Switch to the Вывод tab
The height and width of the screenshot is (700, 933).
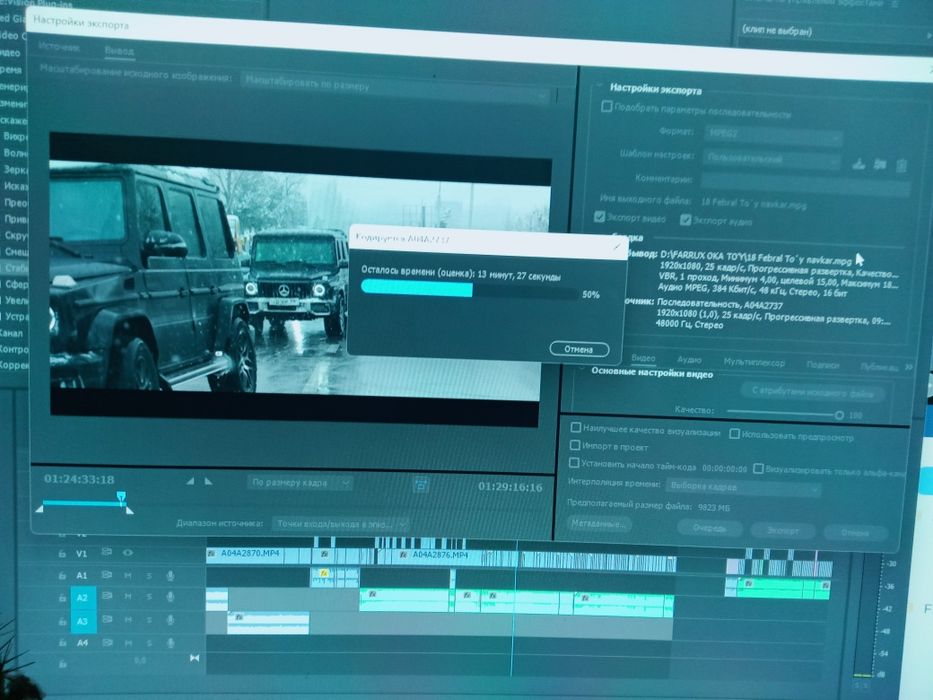(x=119, y=51)
